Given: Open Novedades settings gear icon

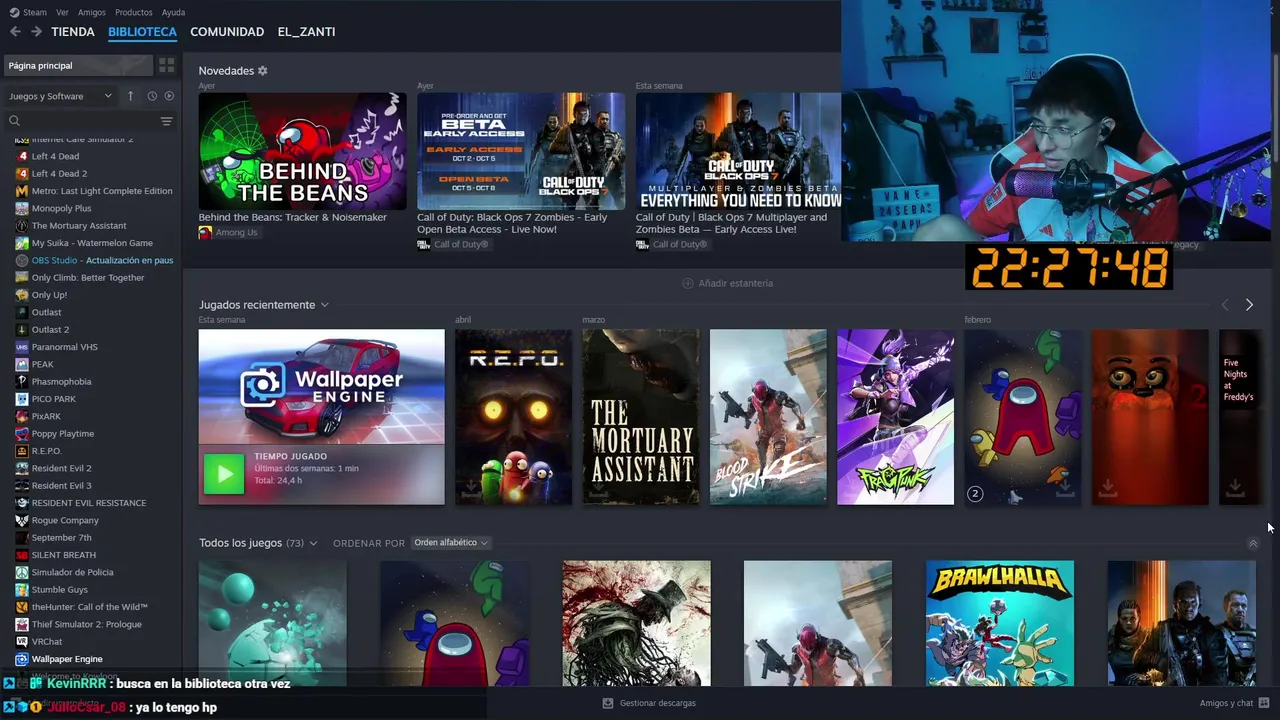Looking at the screenshot, I should 263,71.
